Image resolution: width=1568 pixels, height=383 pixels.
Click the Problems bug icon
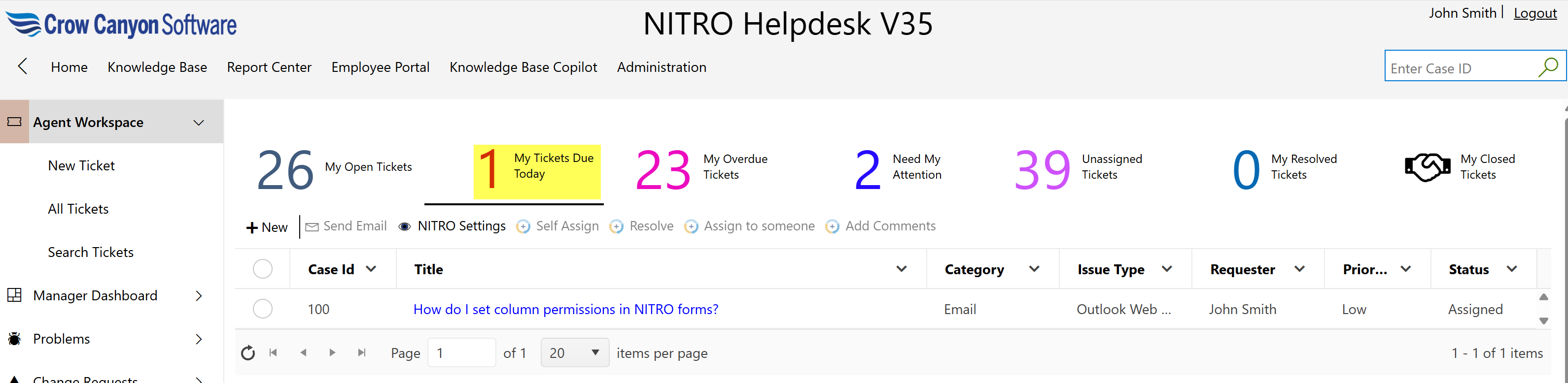14,339
